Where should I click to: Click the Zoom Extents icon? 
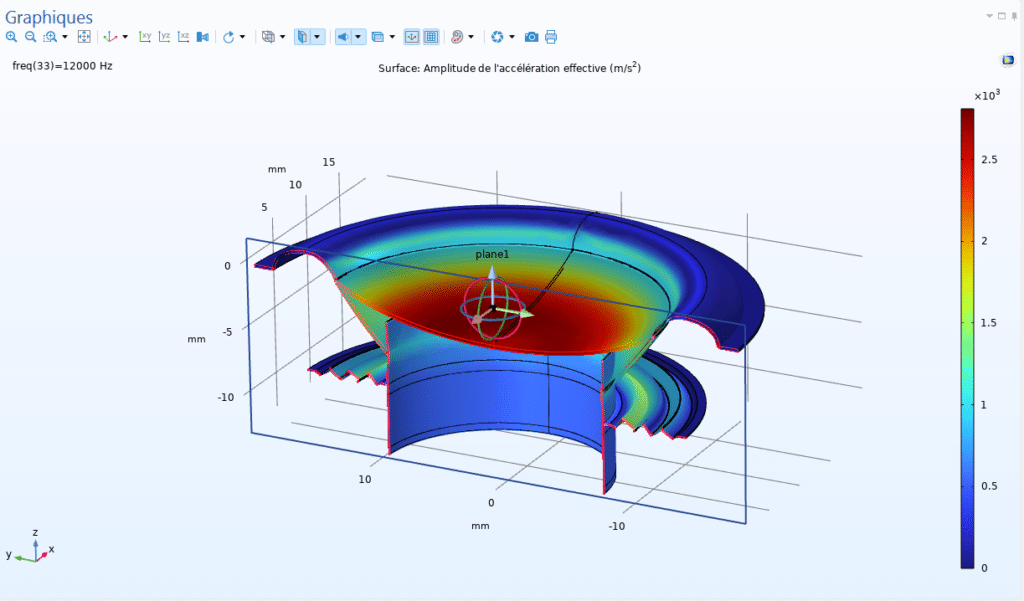point(84,37)
